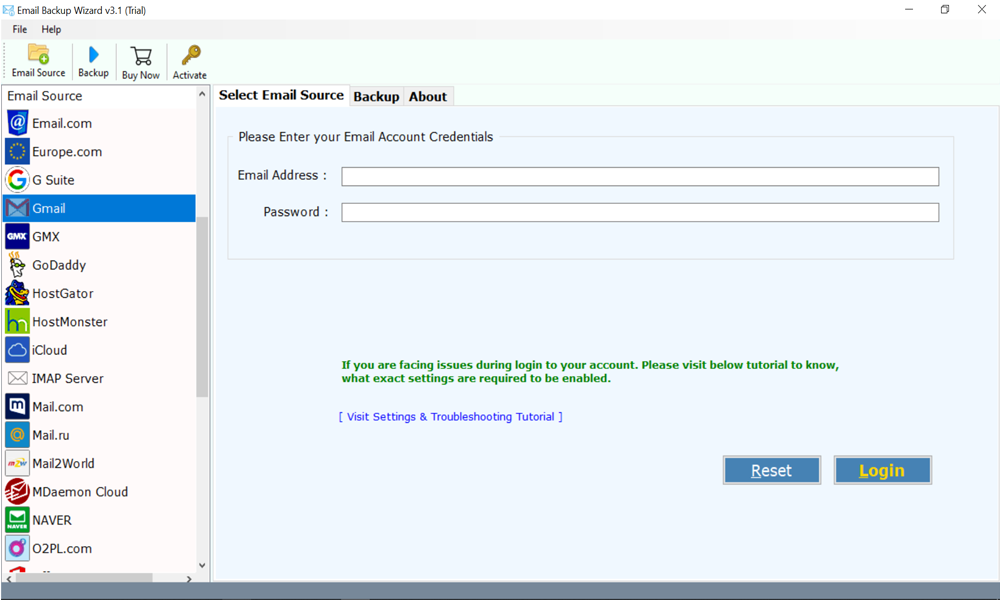The height and width of the screenshot is (600, 1000).
Task: Switch to the Backup tab
Action: pyautogui.click(x=376, y=96)
